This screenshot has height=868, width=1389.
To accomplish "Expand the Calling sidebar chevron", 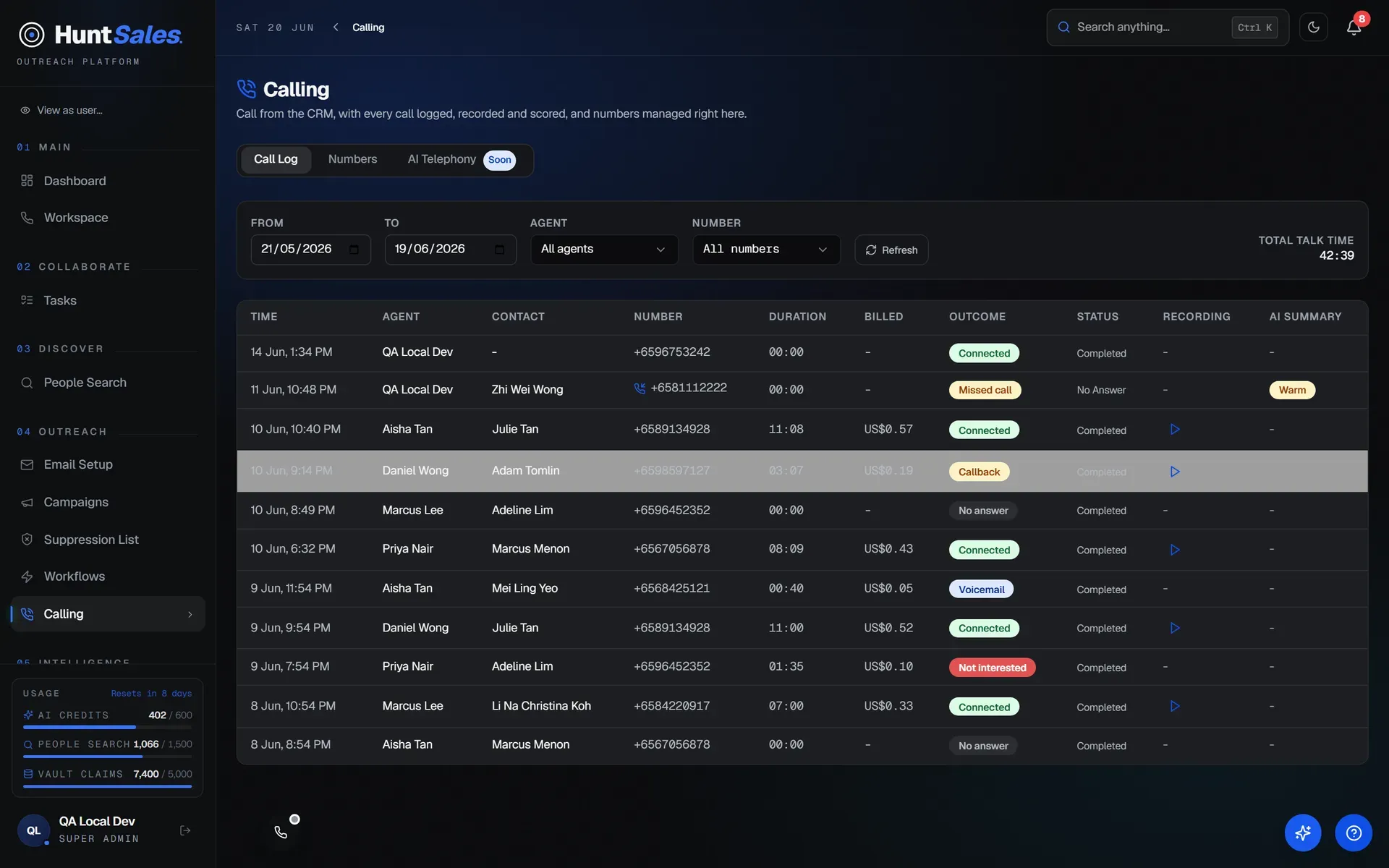I will coord(190,614).
